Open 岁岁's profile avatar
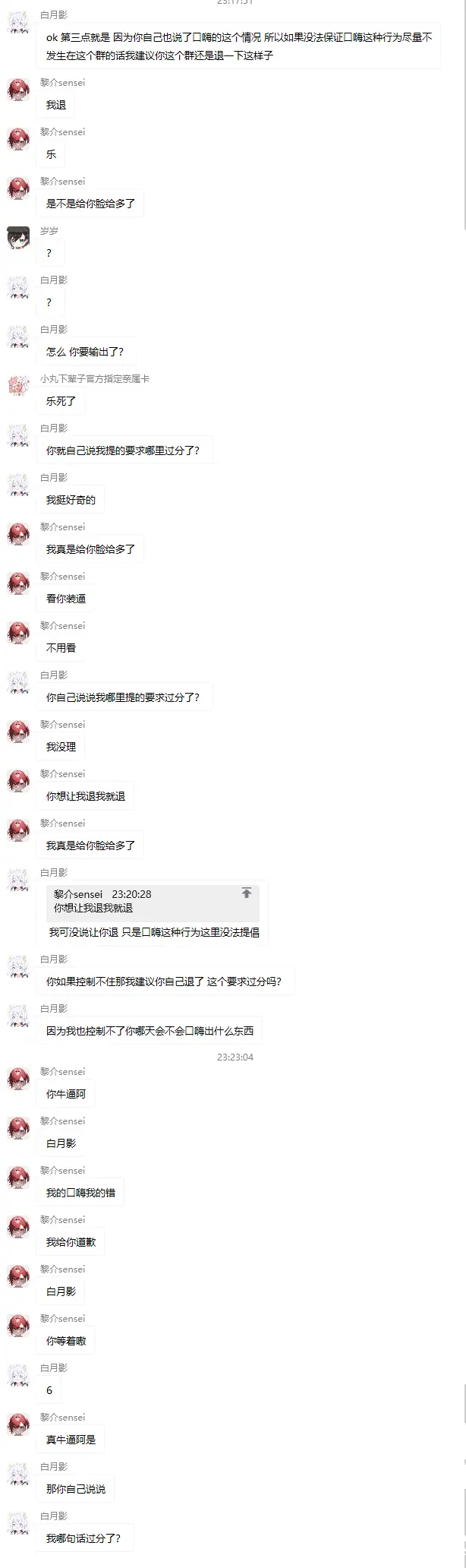Image resolution: width=466 pixels, height=1568 pixels. coord(18,238)
